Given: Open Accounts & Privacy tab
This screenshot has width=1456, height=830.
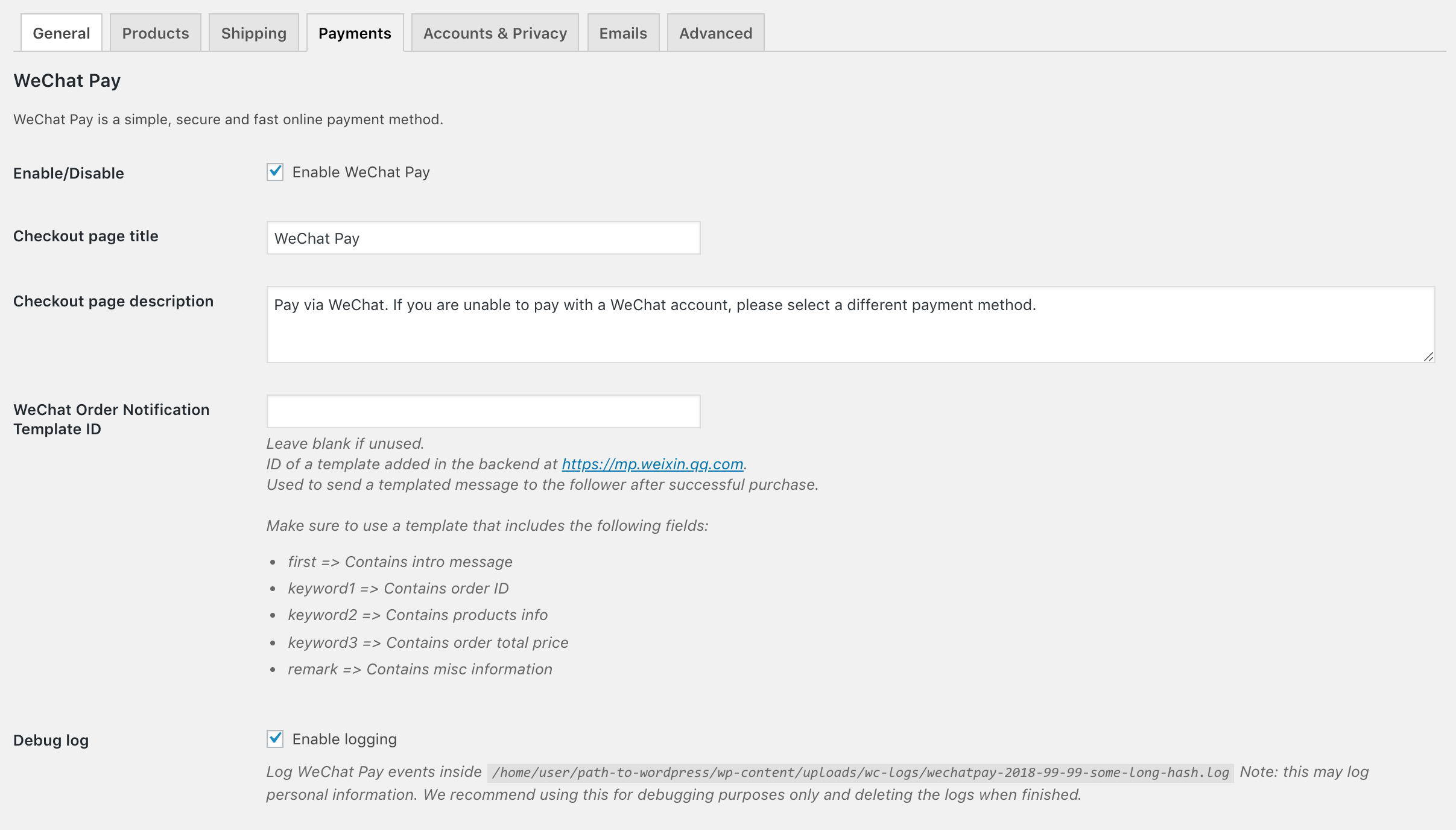Looking at the screenshot, I should pos(495,33).
